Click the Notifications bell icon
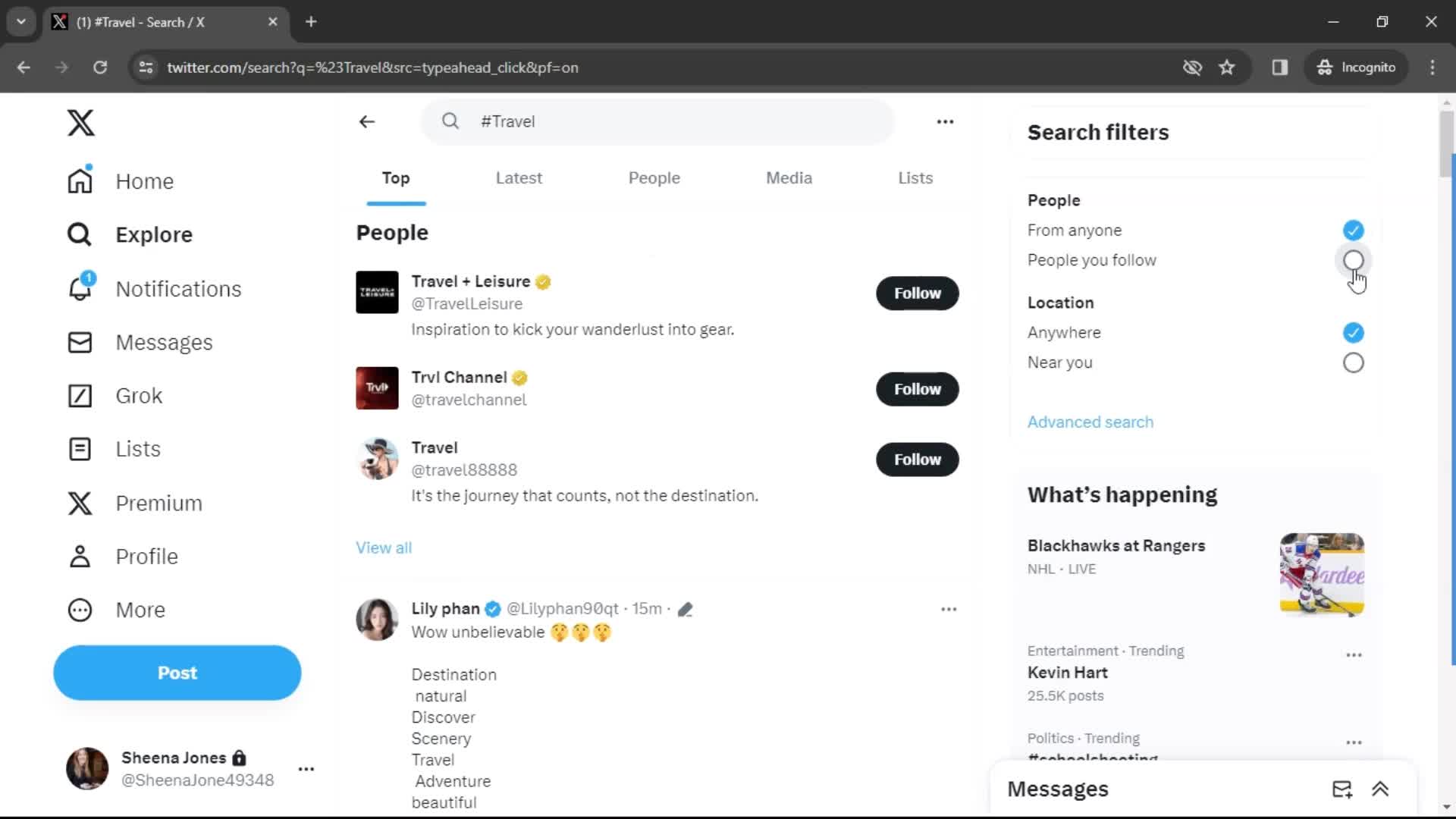The width and height of the screenshot is (1456, 819). coord(79,288)
